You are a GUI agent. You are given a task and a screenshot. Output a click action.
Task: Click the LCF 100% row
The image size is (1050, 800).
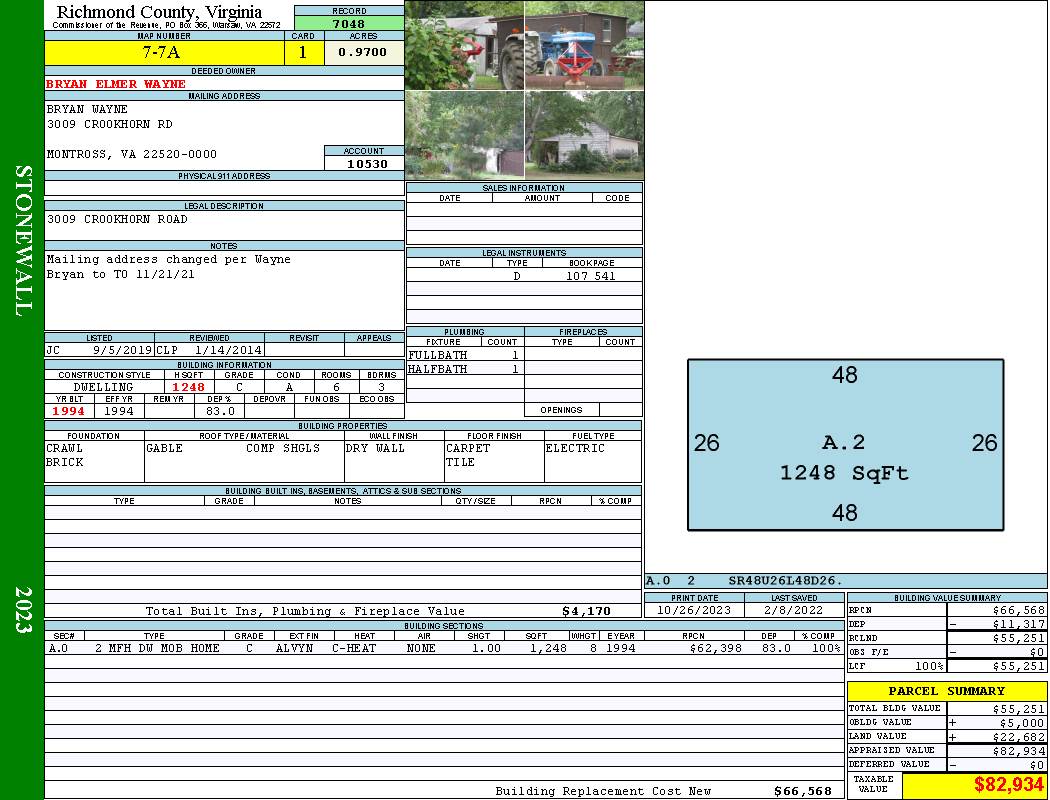947,666
